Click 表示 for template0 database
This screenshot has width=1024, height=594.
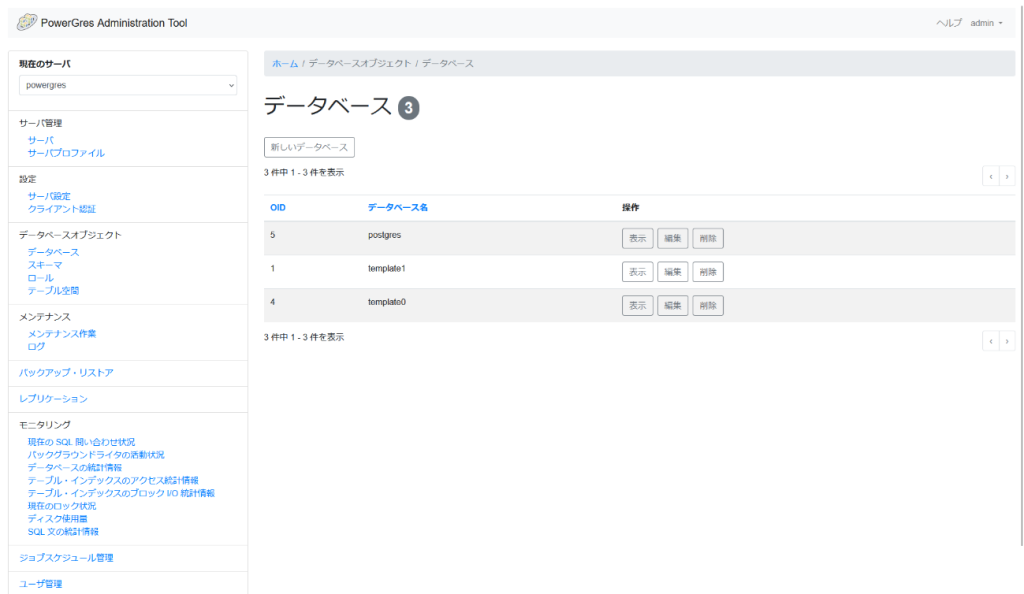point(637,305)
